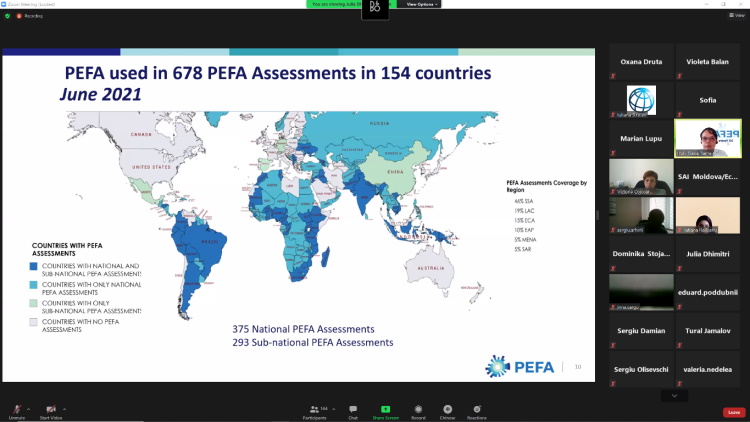
Task: Leave the meeting with the red Leave button
Action: 734,412
